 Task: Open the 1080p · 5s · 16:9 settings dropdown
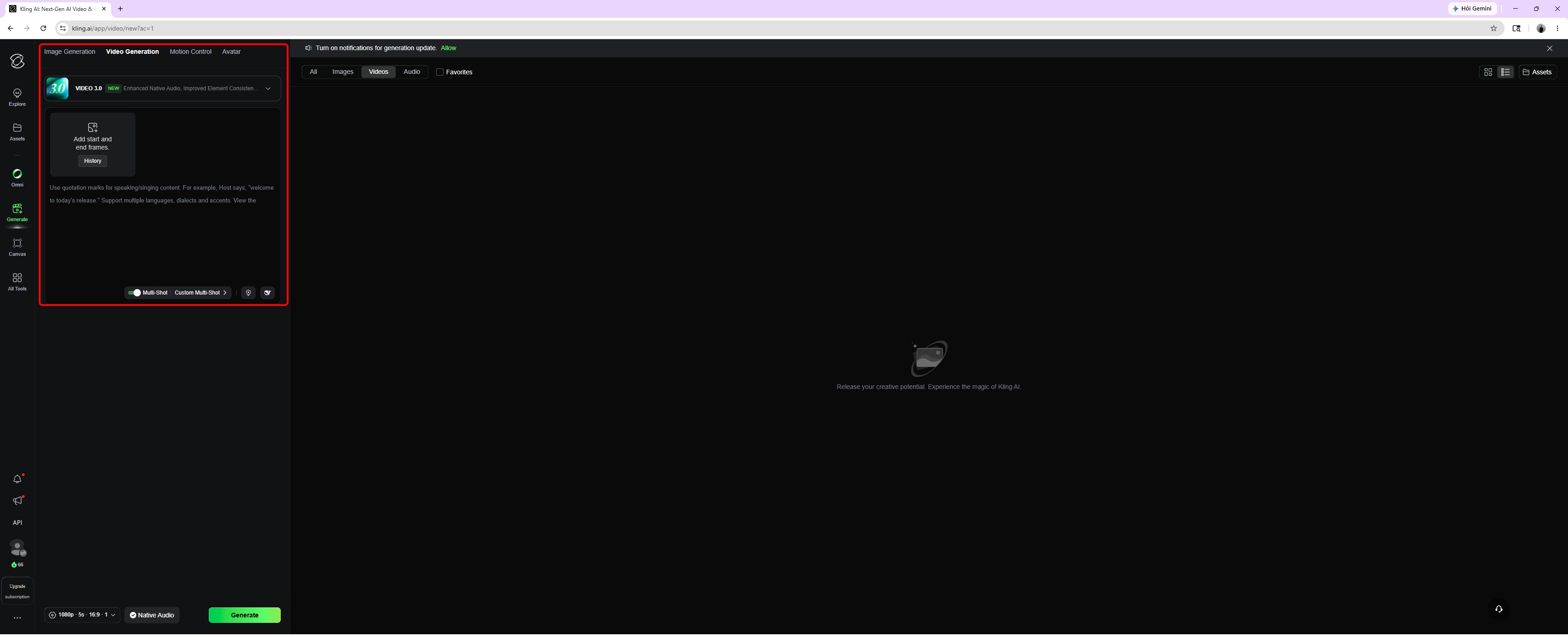(x=82, y=615)
